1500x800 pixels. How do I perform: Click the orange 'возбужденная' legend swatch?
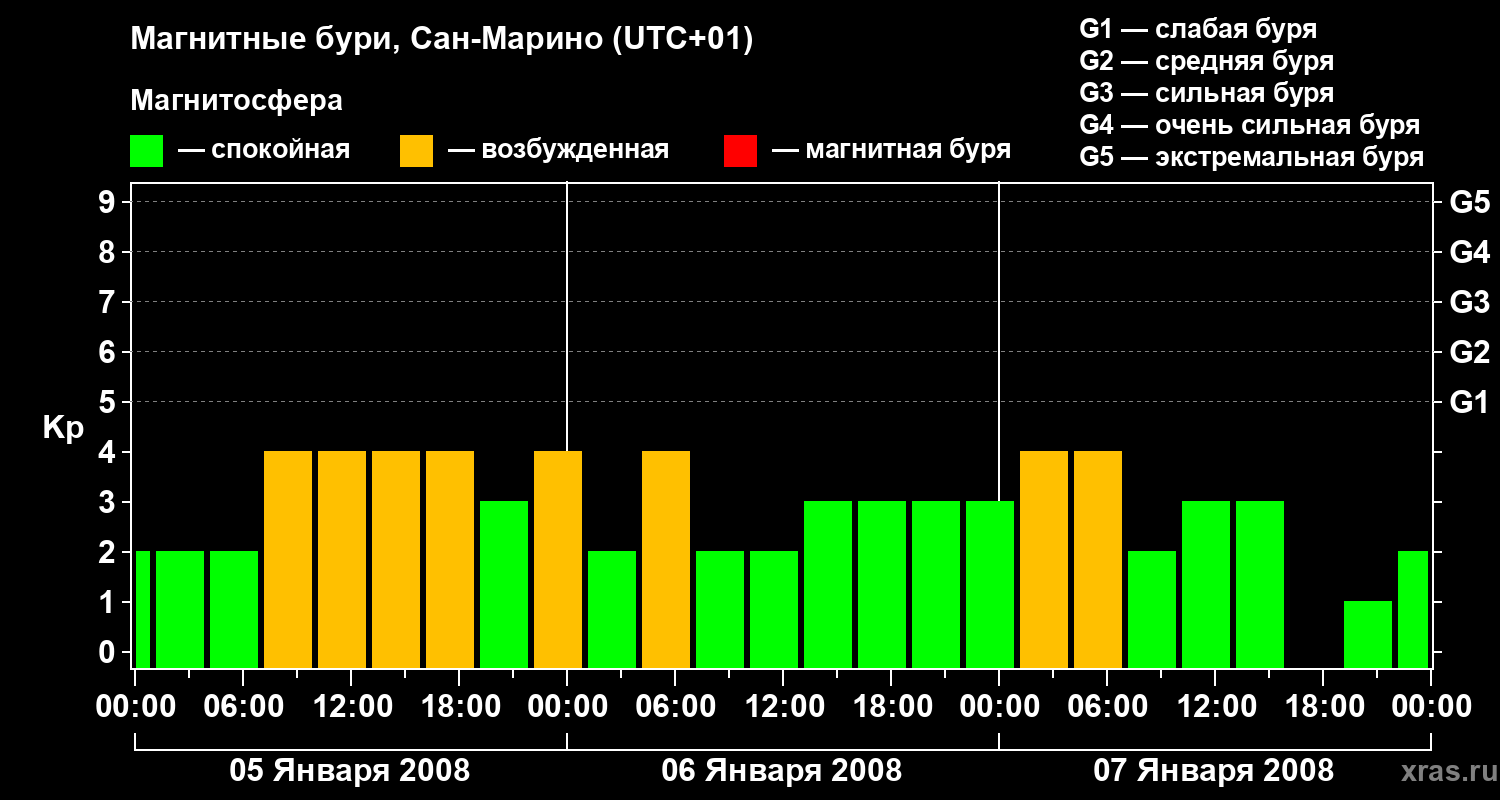416,151
